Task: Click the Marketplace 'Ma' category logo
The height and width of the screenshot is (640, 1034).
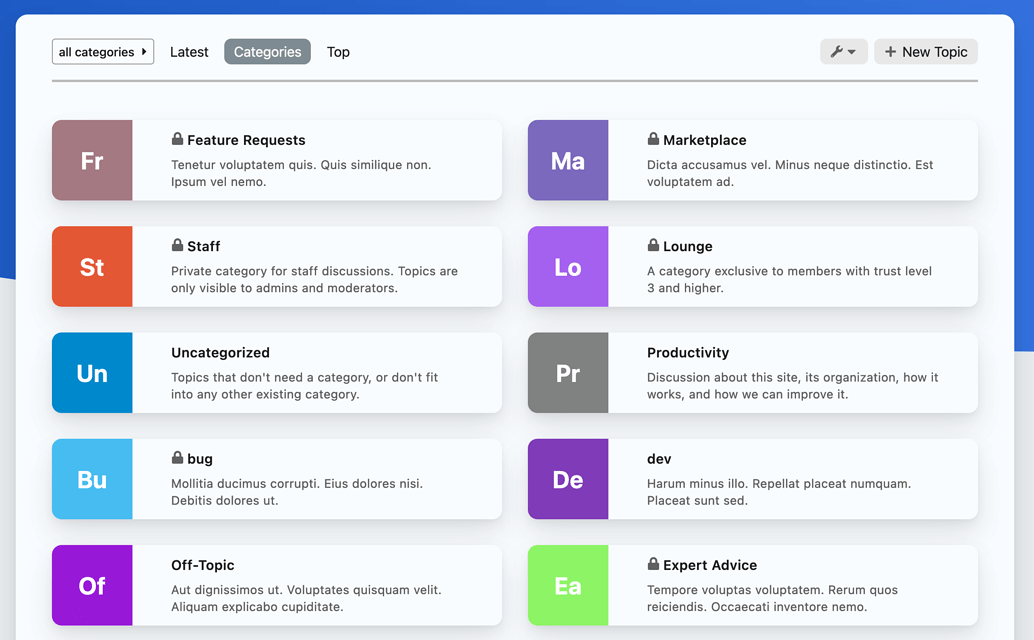Action: [x=568, y=160]
